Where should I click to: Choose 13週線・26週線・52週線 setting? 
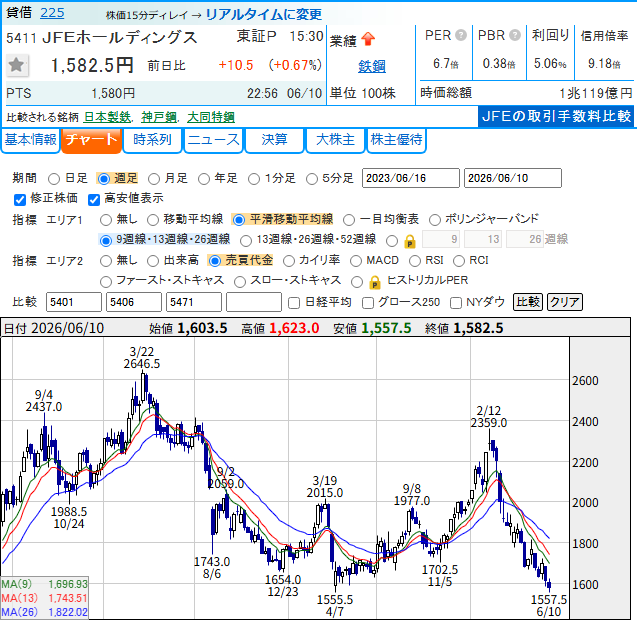coord(246,241)
